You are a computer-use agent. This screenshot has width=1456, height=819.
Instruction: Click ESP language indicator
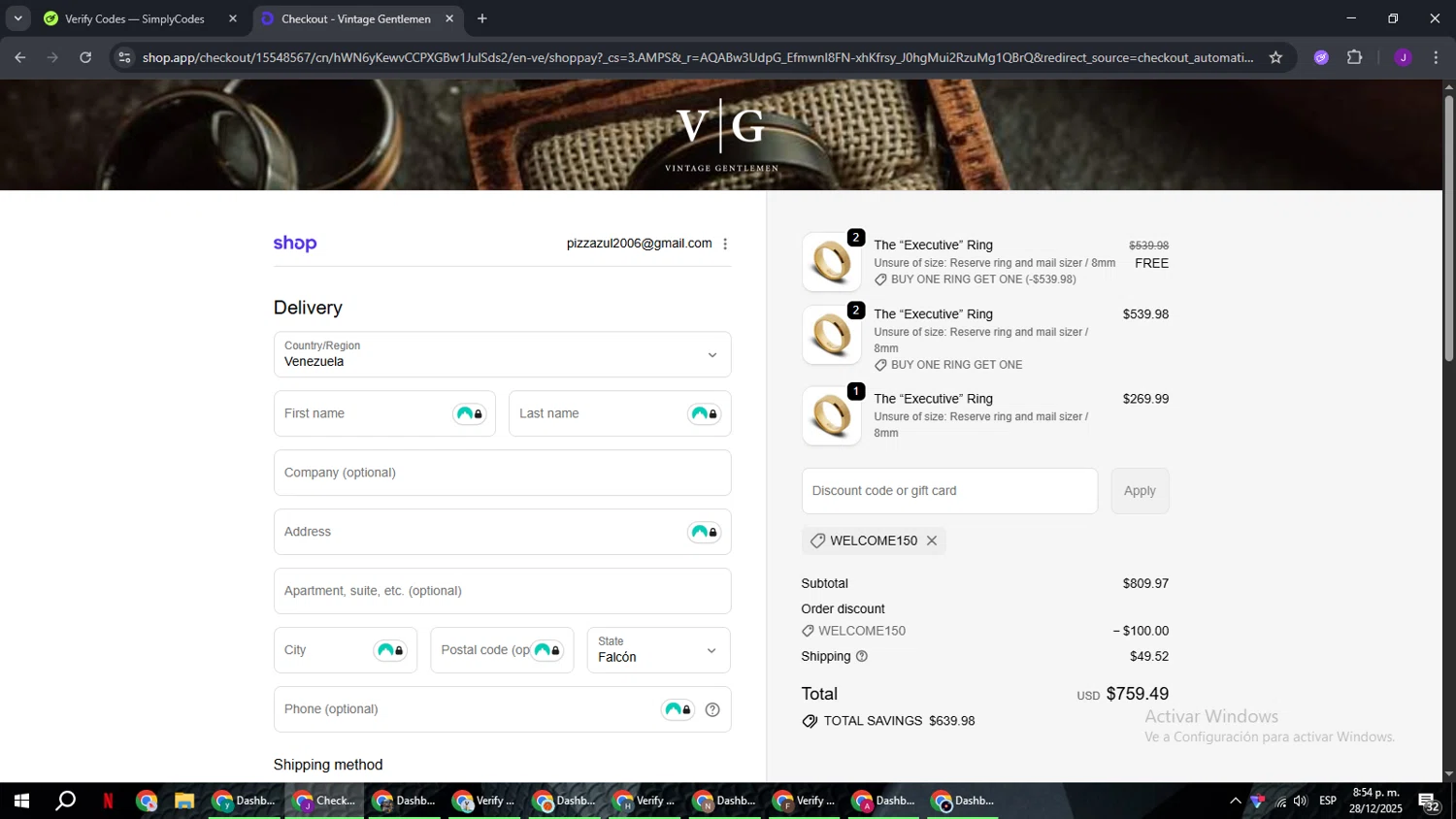click(x=1328, y=801)
